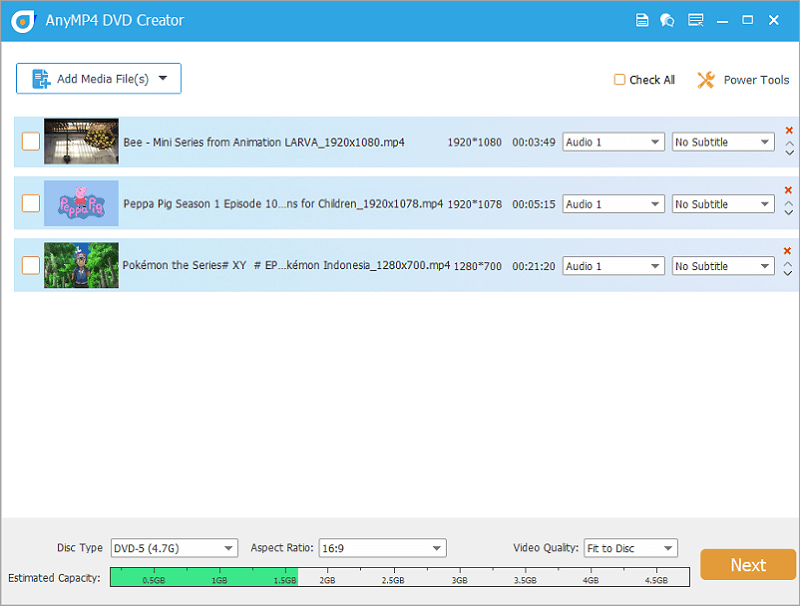This screenshot has width=800, height=606.
Task: Remove the Pokémon file with red X
Action: (787, 251)
